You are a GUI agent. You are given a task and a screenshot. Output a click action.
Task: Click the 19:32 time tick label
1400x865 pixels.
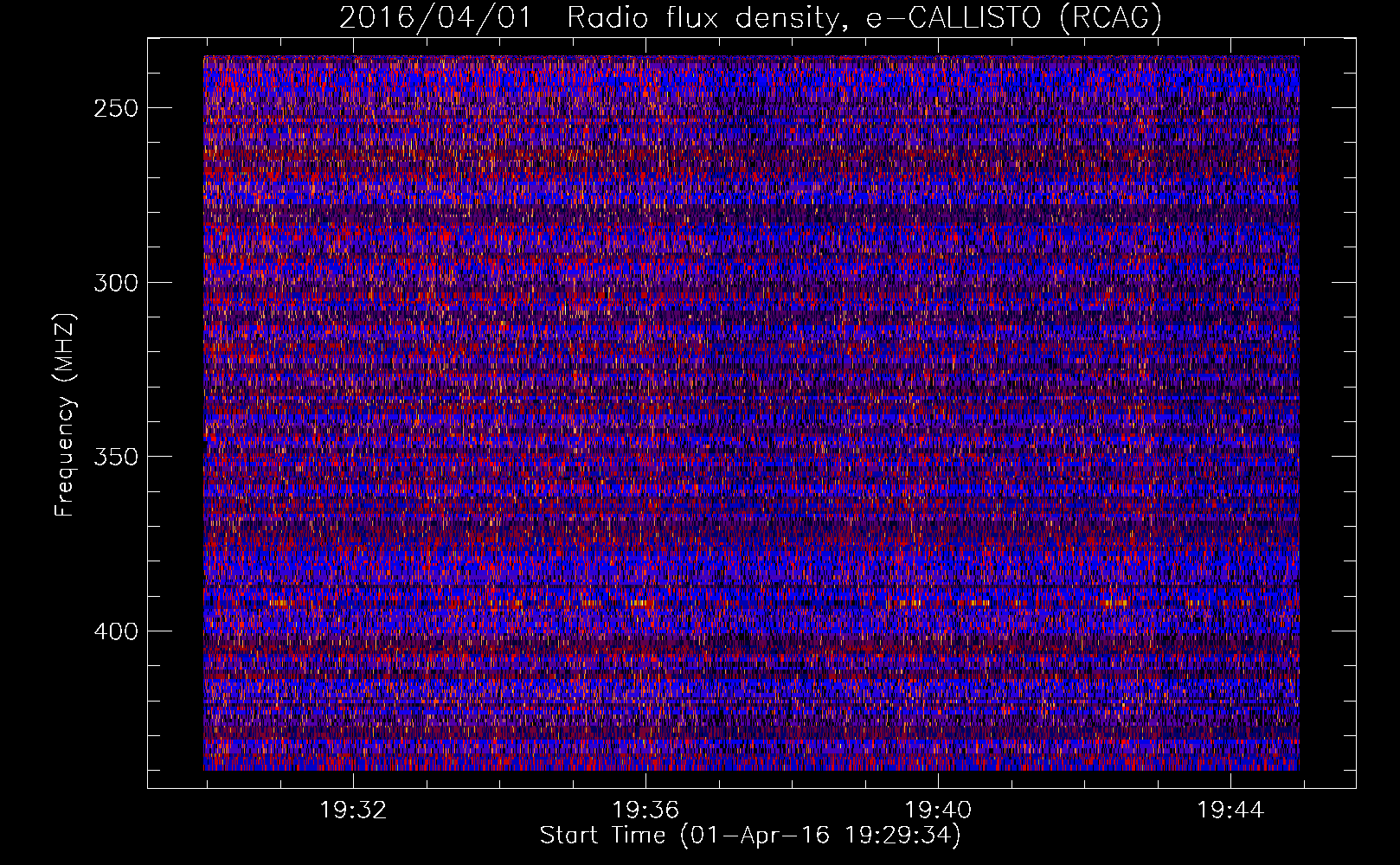(x=353, y=811)
